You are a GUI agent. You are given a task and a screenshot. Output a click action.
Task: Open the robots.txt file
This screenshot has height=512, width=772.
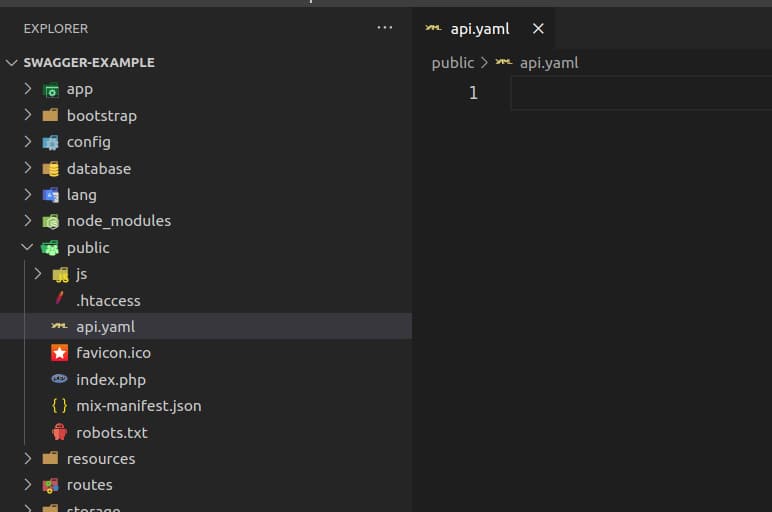coord(112,433)
